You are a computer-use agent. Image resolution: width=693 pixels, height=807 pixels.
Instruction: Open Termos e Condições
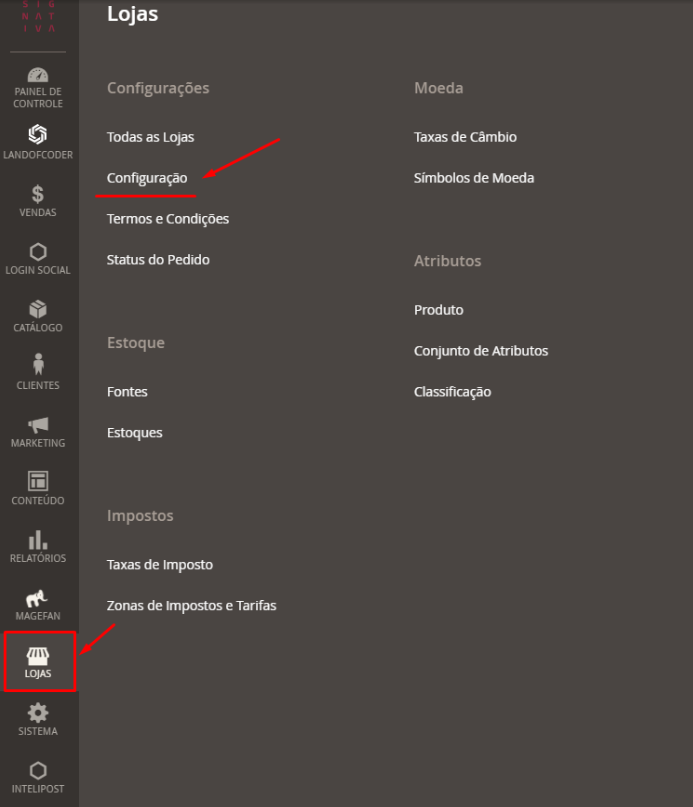168,219
